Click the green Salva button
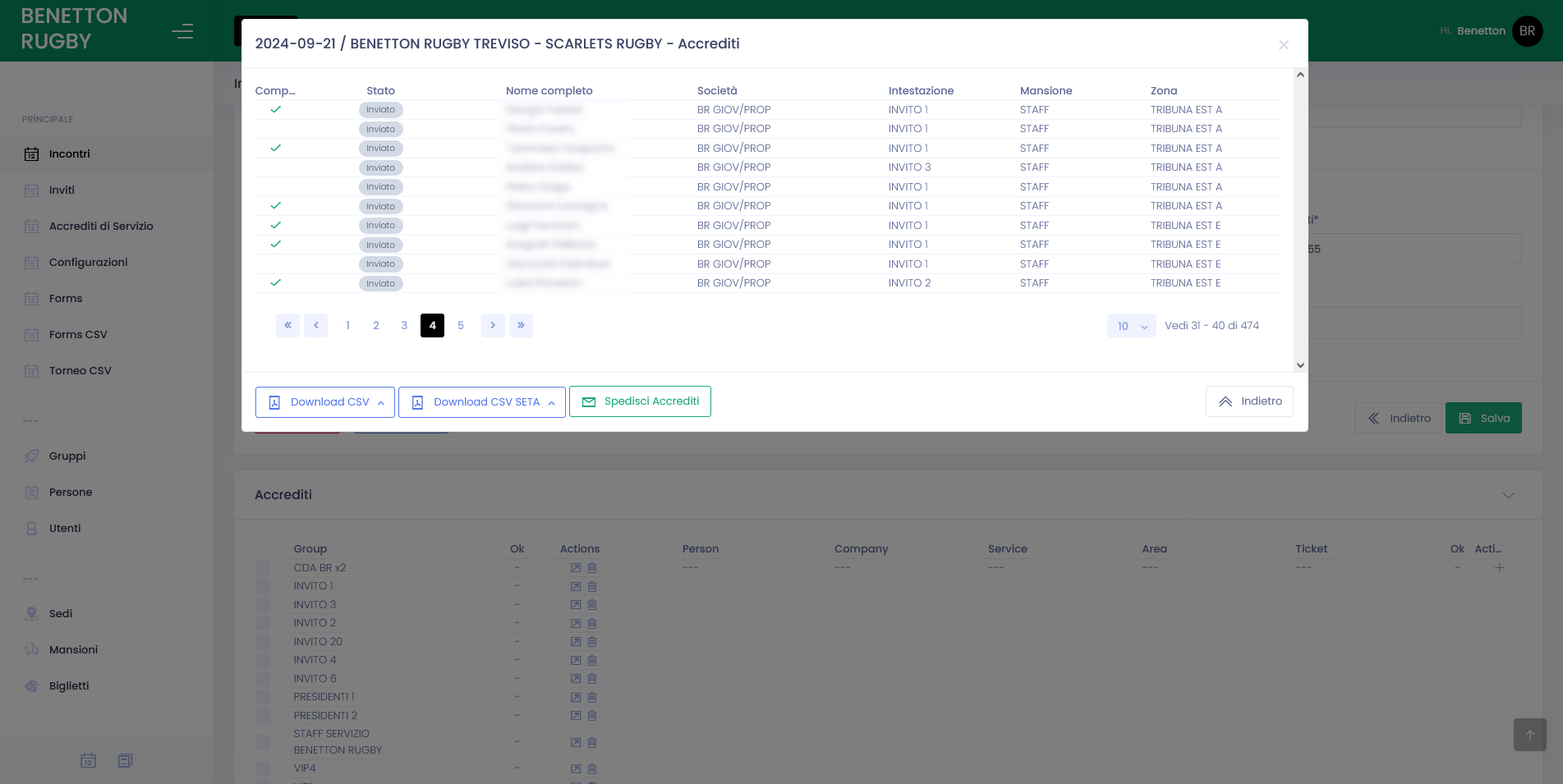 click(x=1483, y=418)
